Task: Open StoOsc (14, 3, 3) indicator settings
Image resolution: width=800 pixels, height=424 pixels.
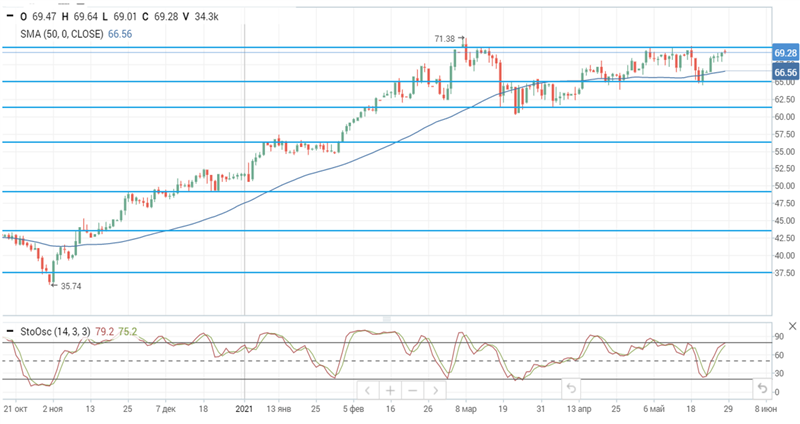Action: point(55,332)
